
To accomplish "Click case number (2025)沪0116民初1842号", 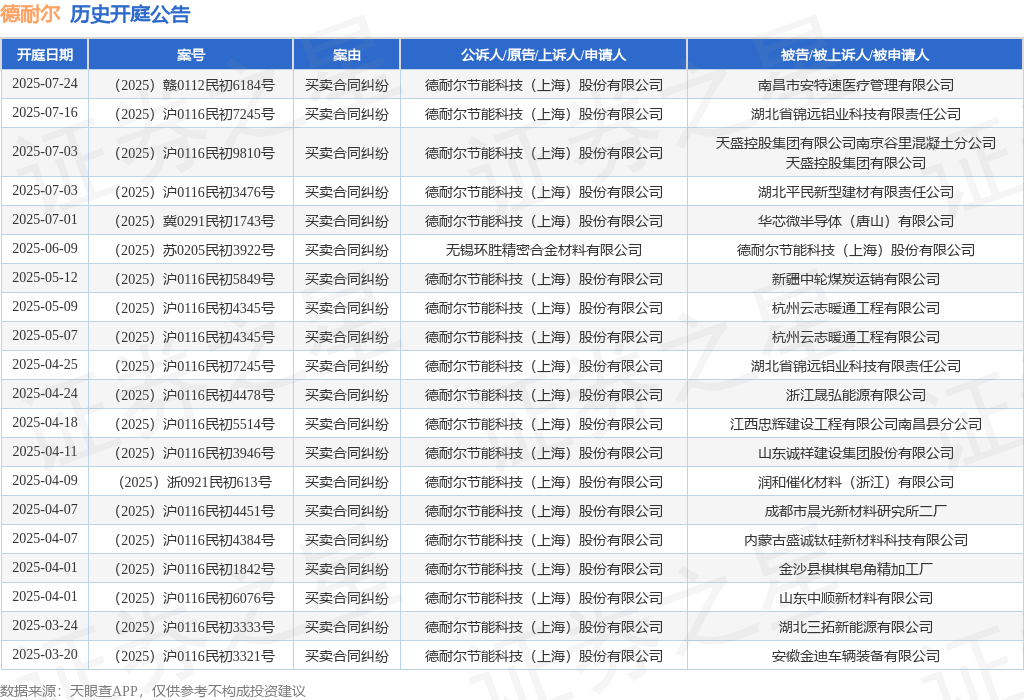I will tap(194, 569).
